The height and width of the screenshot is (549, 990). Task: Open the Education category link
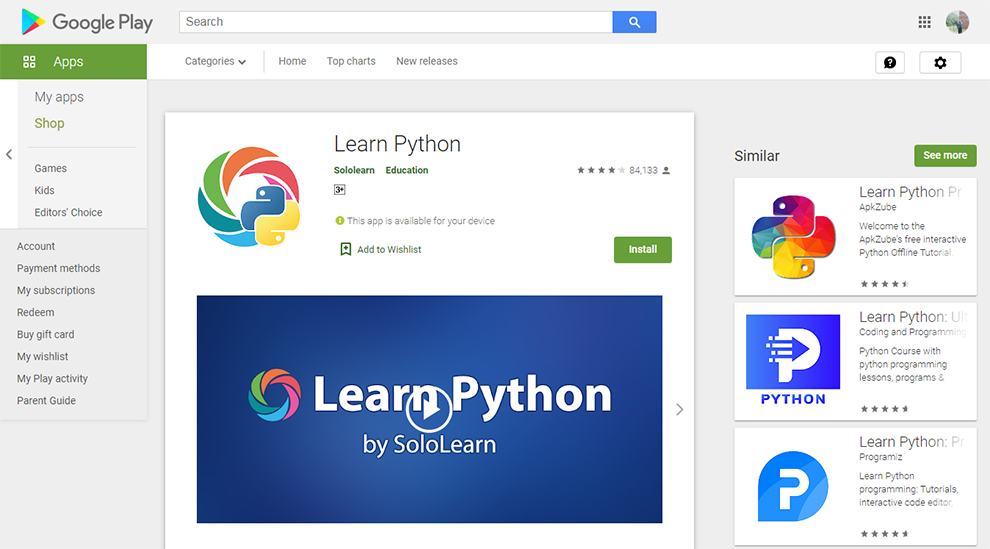click(x=407, y=170)
